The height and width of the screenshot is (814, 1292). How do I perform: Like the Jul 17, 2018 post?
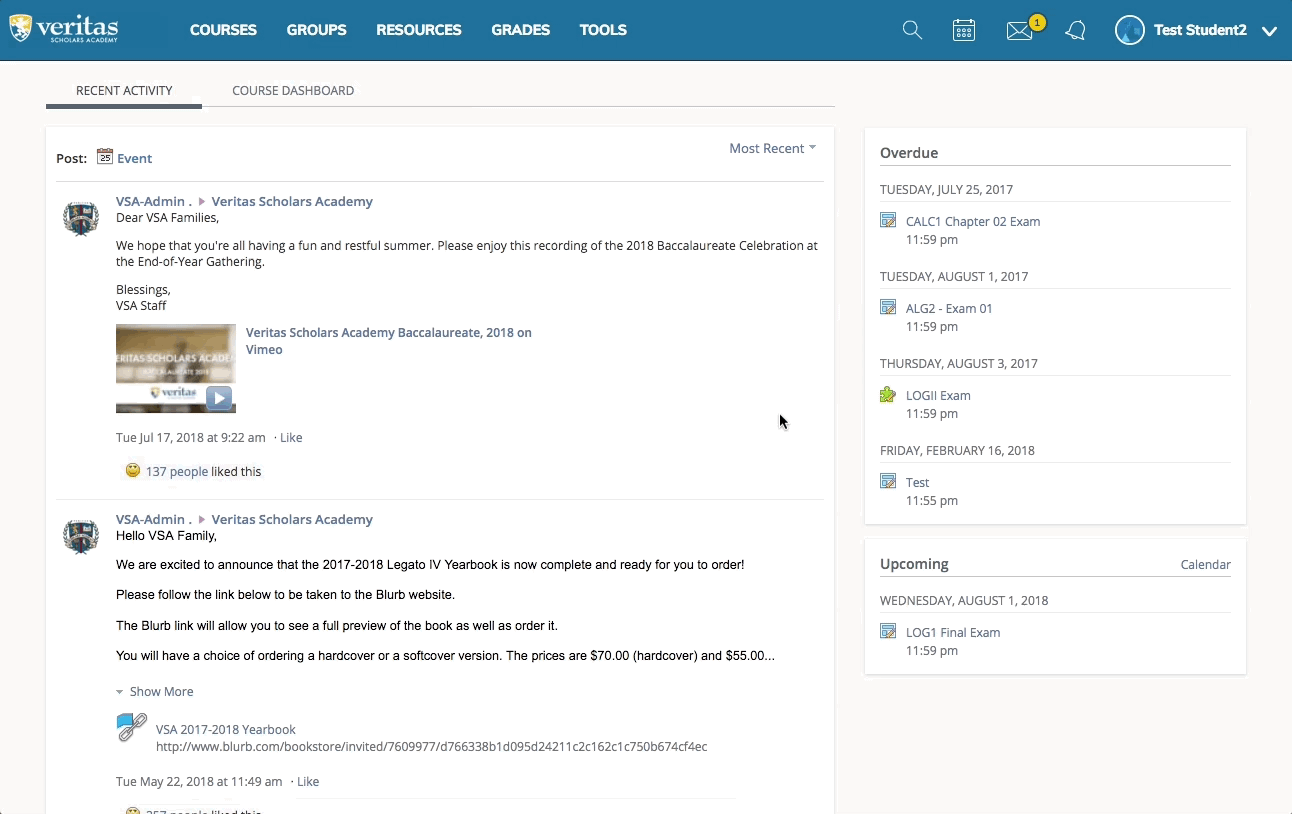point(291,437)
